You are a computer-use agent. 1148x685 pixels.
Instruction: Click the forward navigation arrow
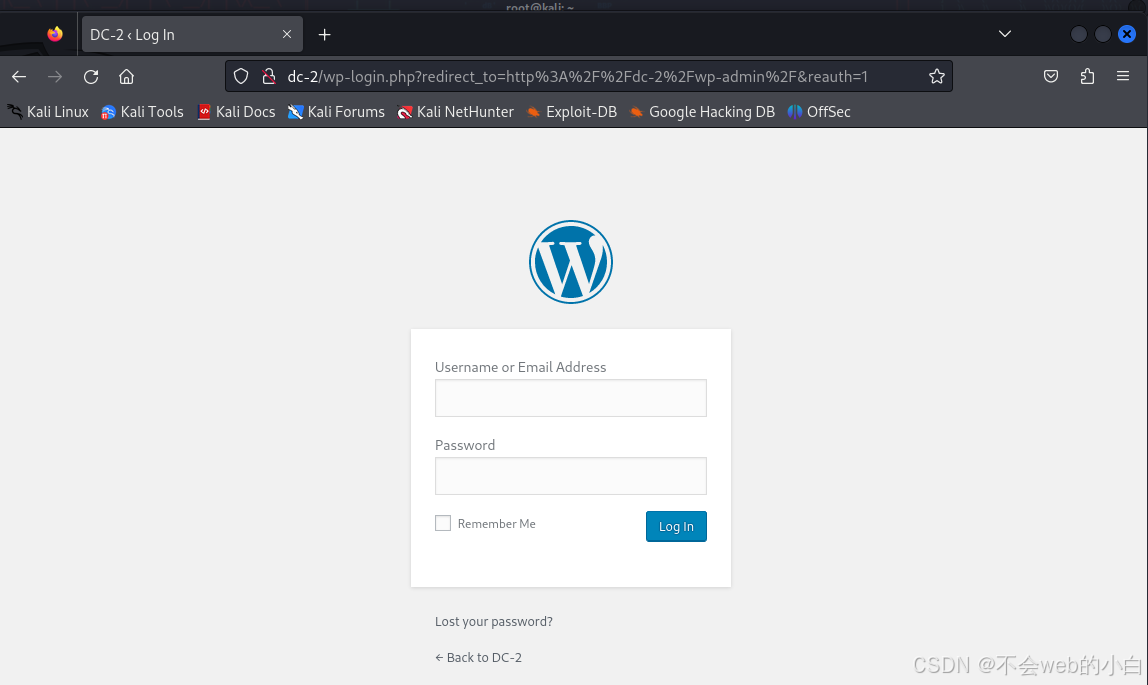point(55,76)
